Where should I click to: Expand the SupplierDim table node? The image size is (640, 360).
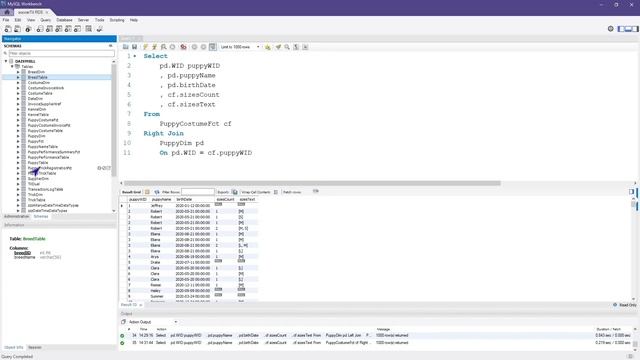click(x=18, y=179)
